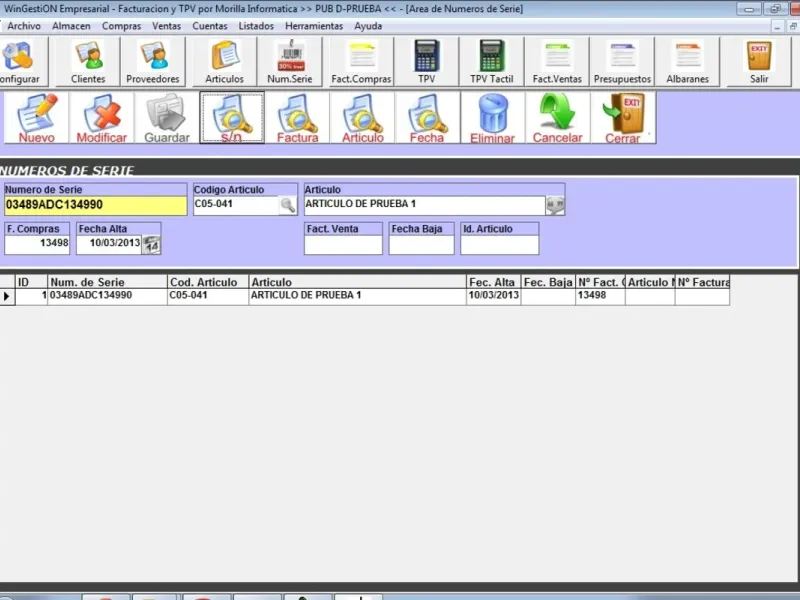Click the Numero de Serie input field
Image resolution: width=800 pixels, height=600 pixels.
[x=96, y=205]
